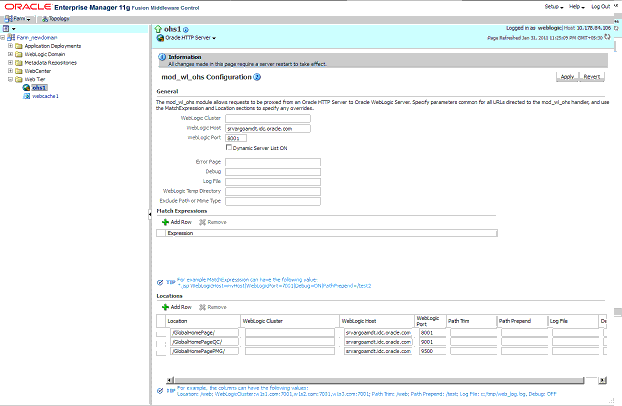Screen dimensions: 622x406
Task: Click the refresh icon beside Page Refreshed
Action: pyautogui.click(x=607, y=37)
